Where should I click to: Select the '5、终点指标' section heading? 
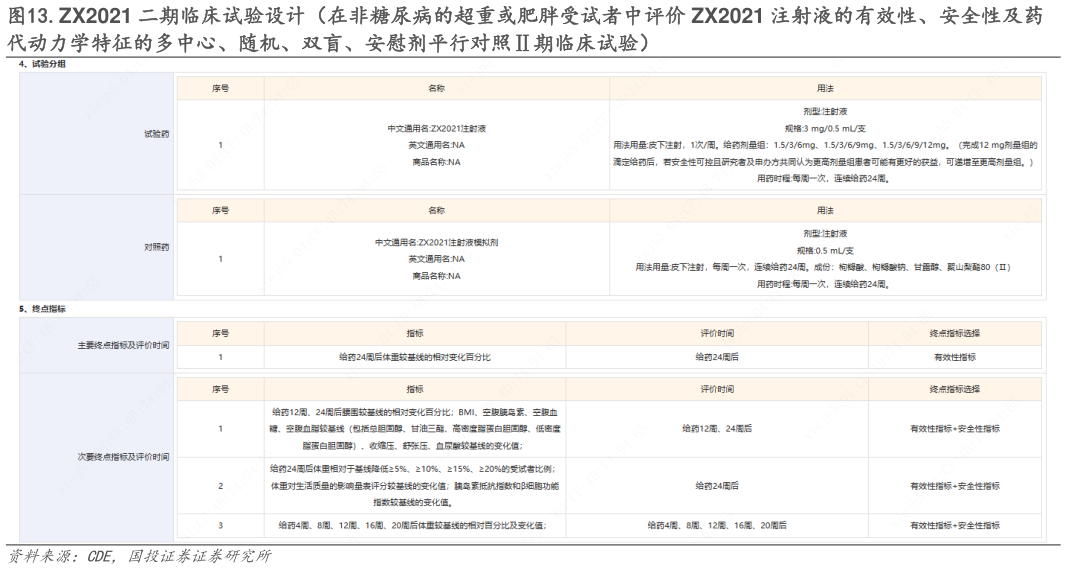(42, 309)
